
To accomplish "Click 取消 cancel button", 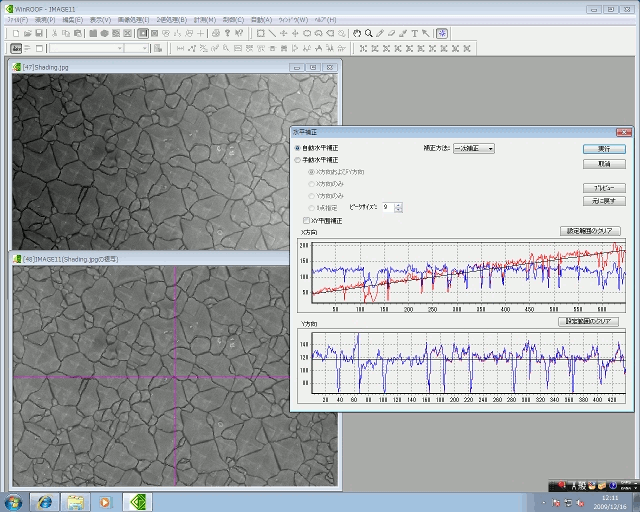I will (604, 164).
